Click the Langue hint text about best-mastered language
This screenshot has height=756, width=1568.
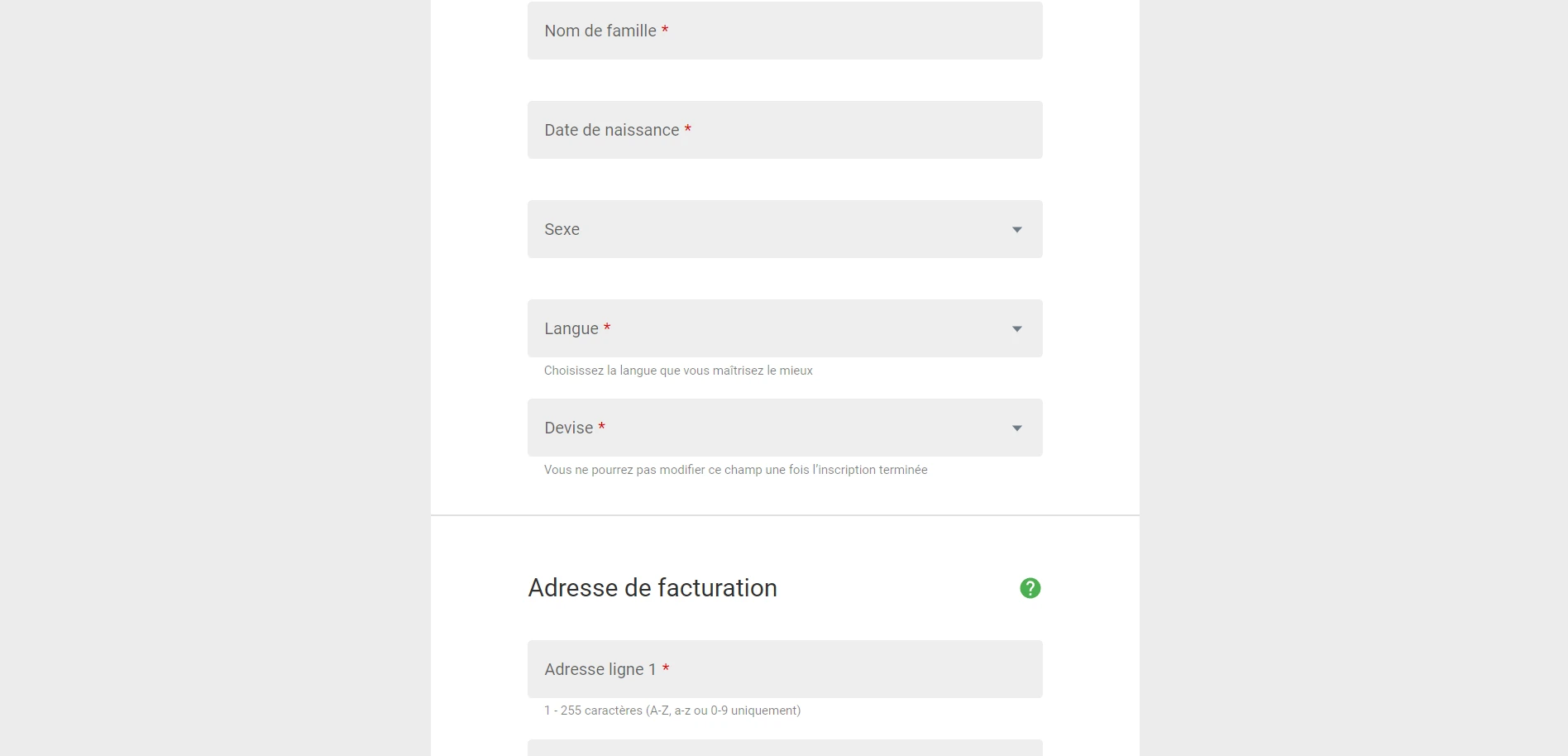pyautogui.click(x=678, y=371)
